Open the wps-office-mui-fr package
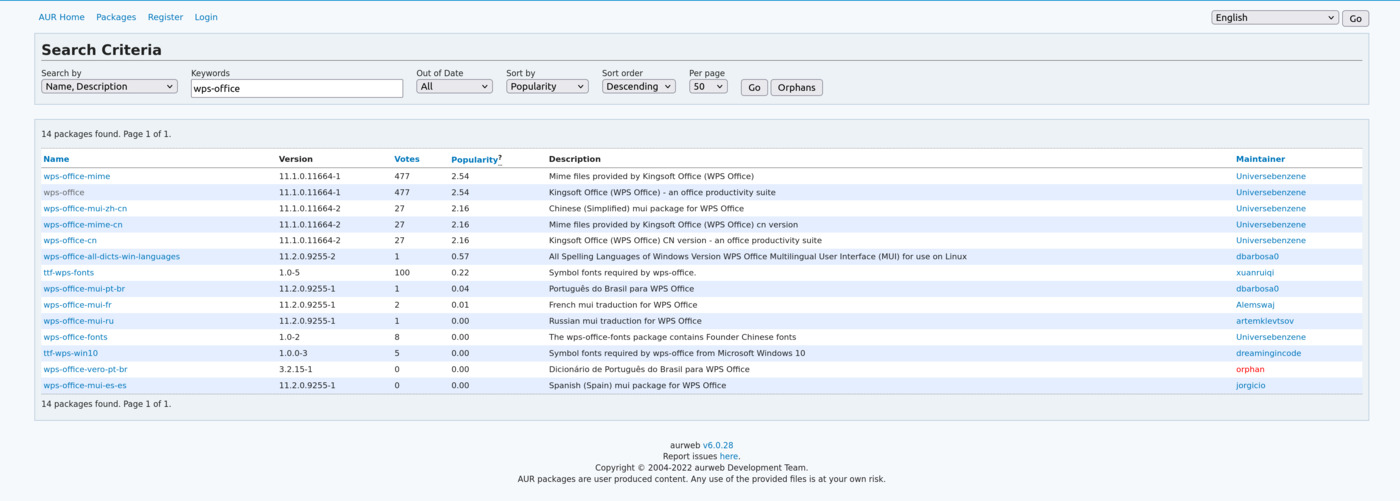Image resolution: width=1400 pixels, height=501 pixels. (77, 305)
